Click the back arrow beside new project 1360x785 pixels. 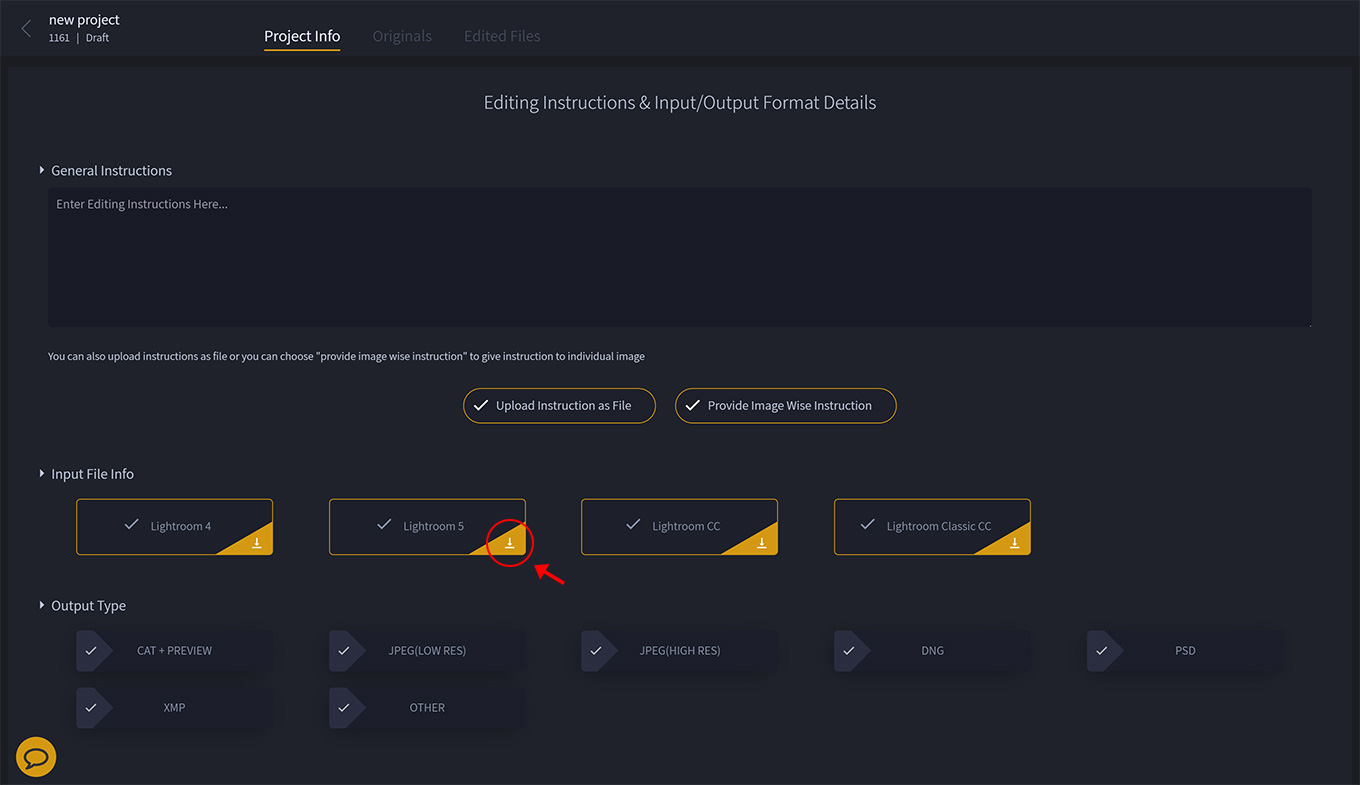pos(26,29)
